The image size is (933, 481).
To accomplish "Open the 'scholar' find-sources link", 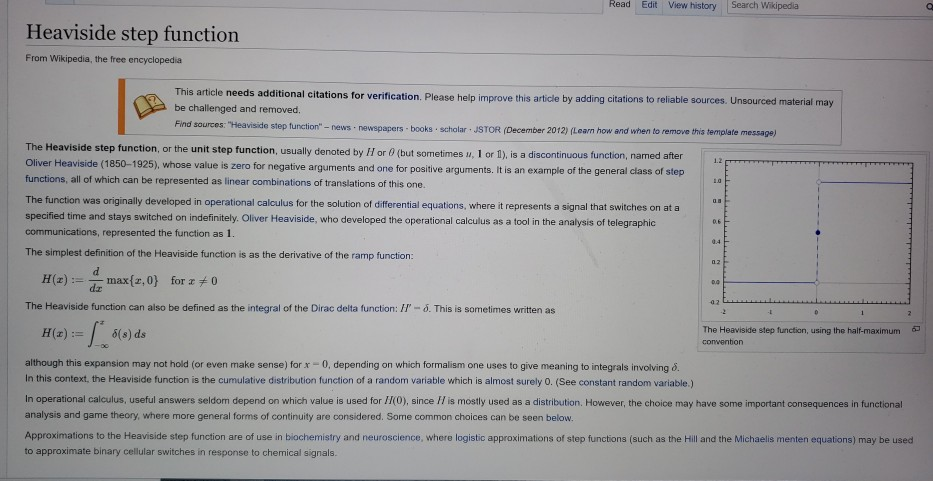I will pos(453,129).
